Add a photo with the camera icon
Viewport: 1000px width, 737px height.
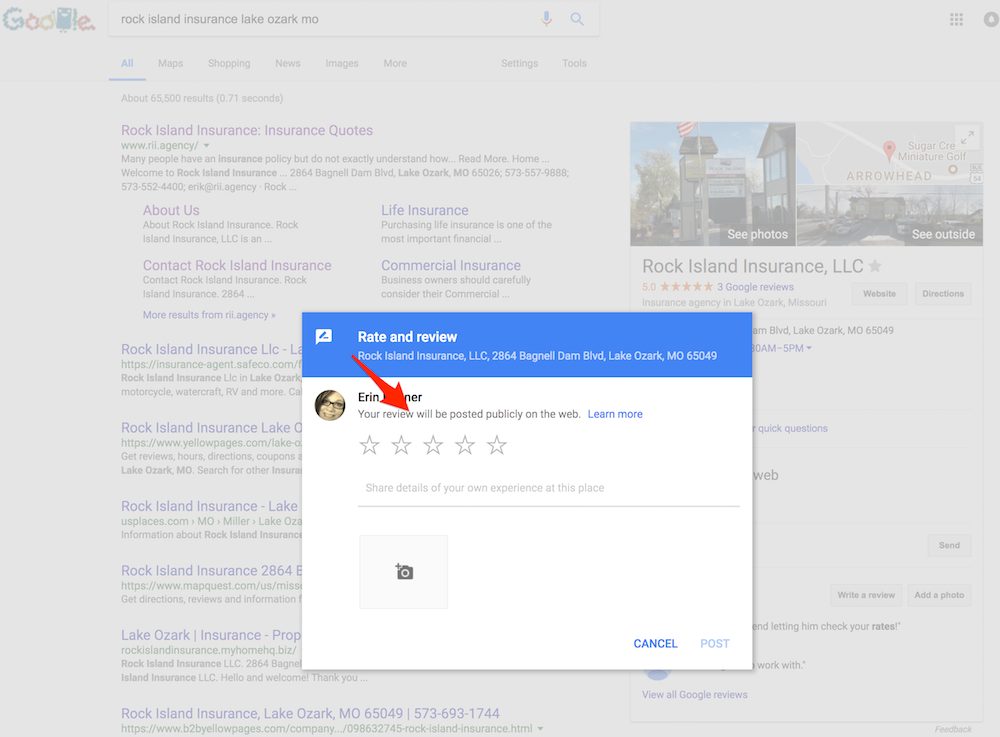(404, 572)
